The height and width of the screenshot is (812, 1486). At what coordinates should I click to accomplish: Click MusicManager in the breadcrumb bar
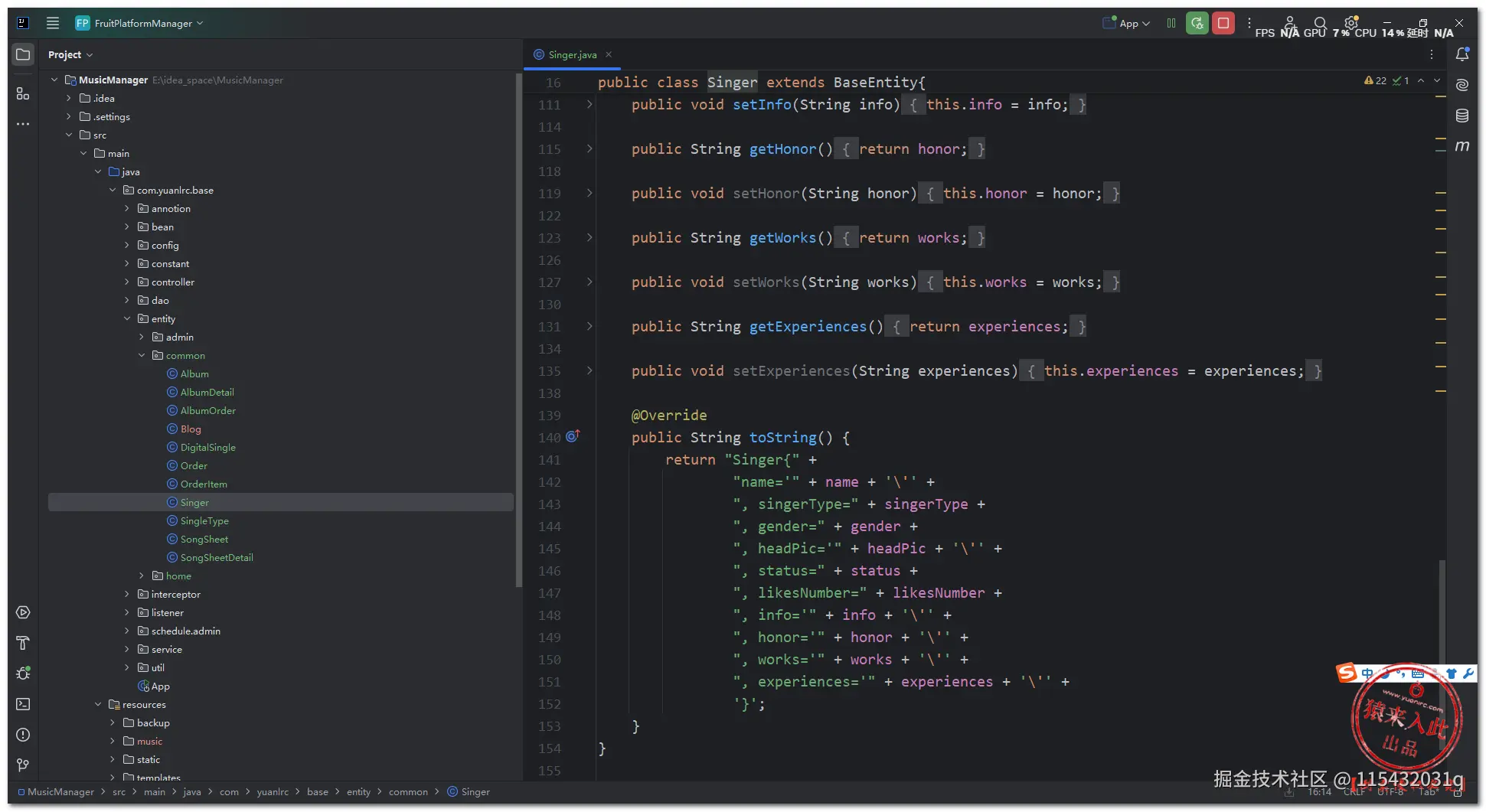click(x=60, y=791)
